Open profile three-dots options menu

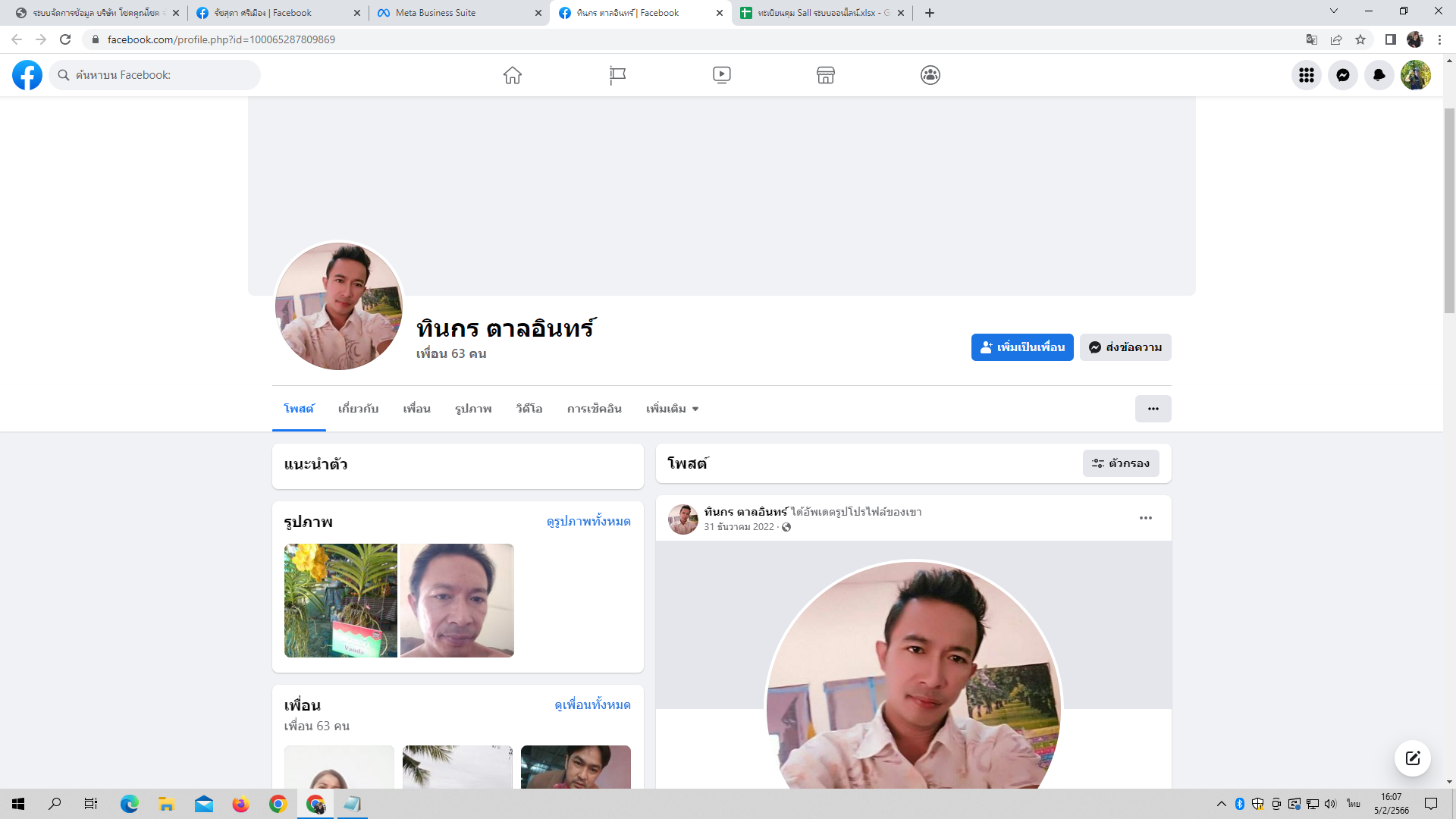pyautogui.click(x=1153, y=409)
